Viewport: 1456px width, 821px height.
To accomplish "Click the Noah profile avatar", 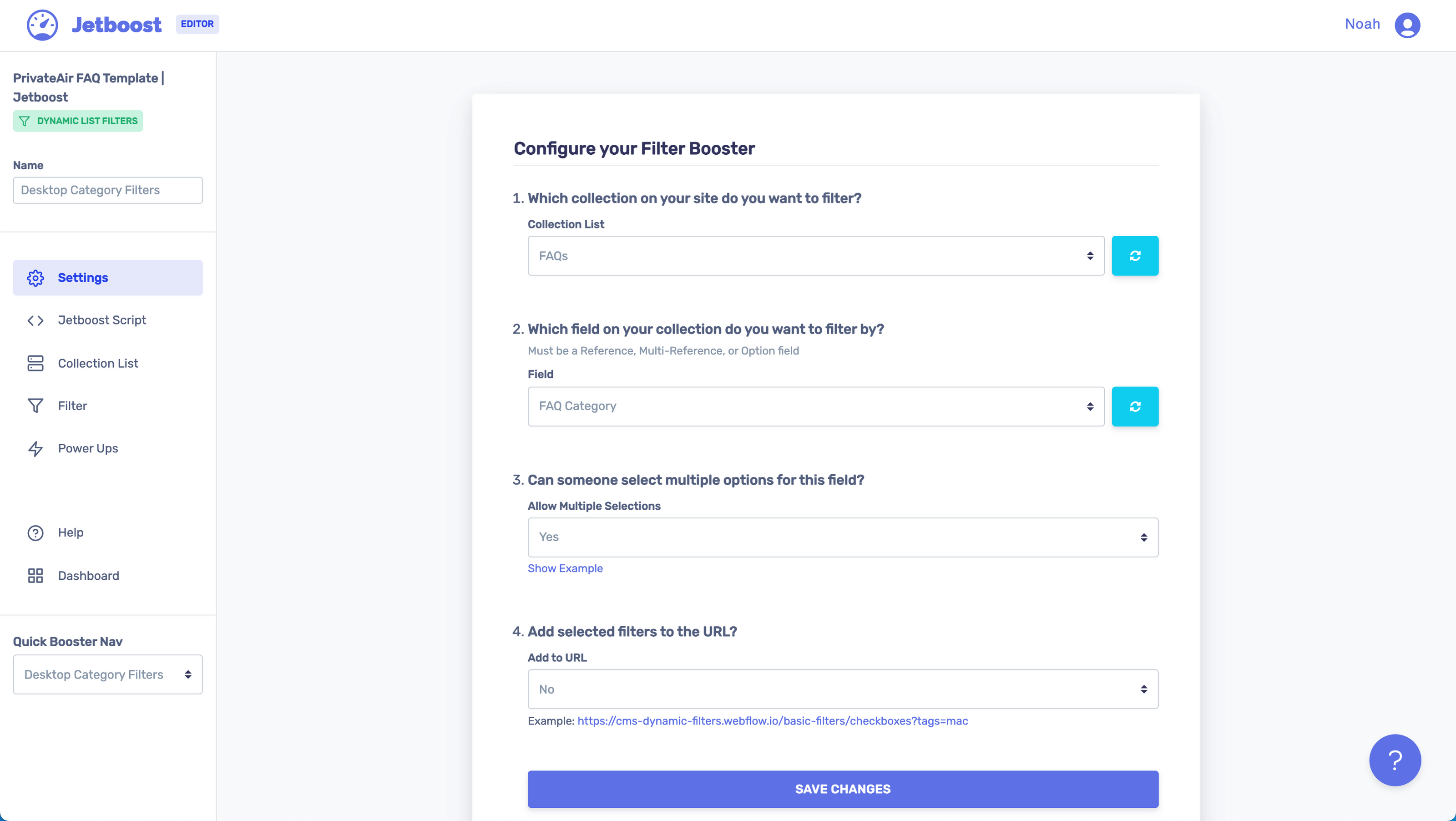I will (x=1407, y=25).
